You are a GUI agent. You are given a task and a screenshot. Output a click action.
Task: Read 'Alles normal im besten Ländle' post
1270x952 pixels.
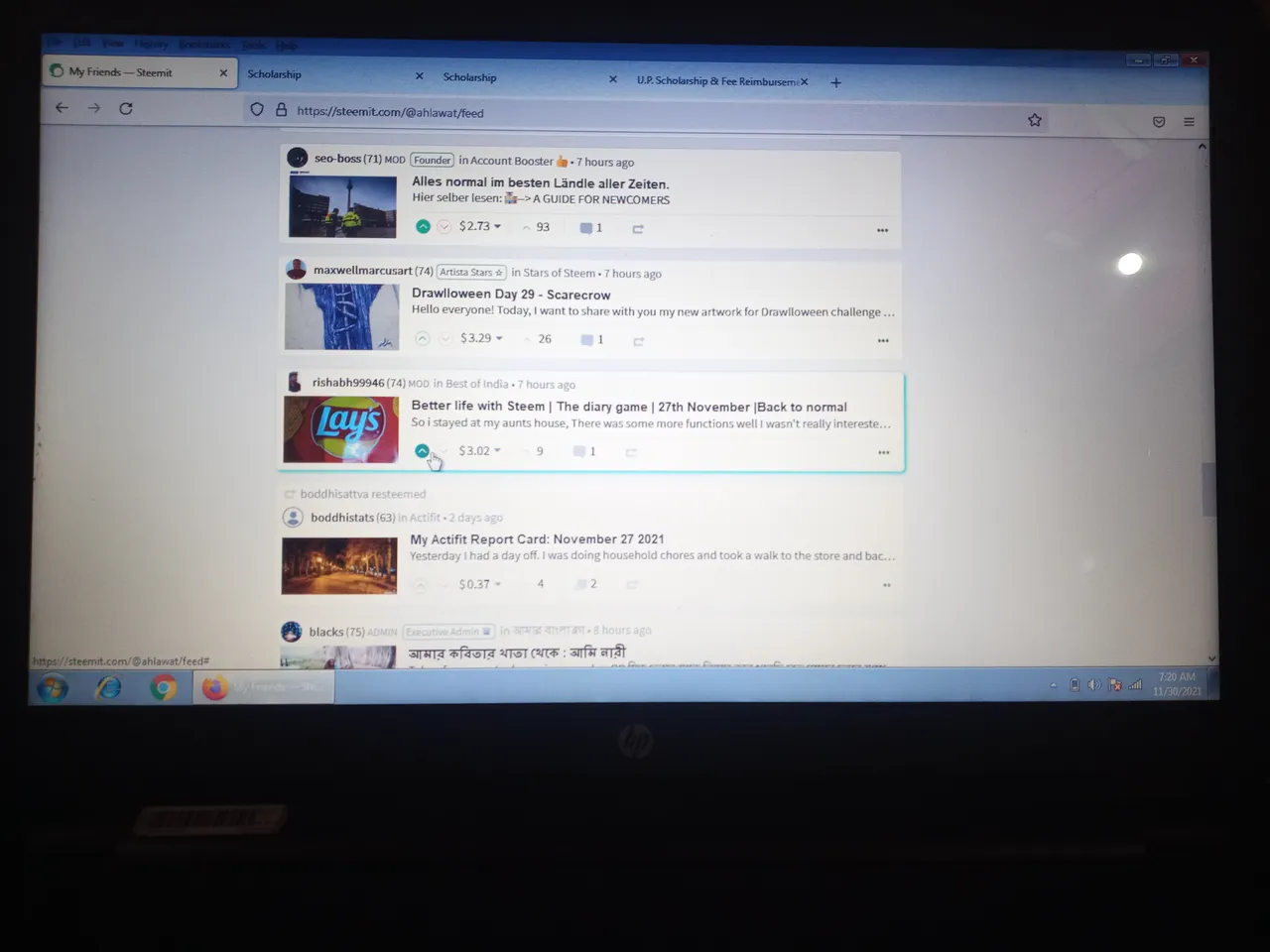coord(541,182)
